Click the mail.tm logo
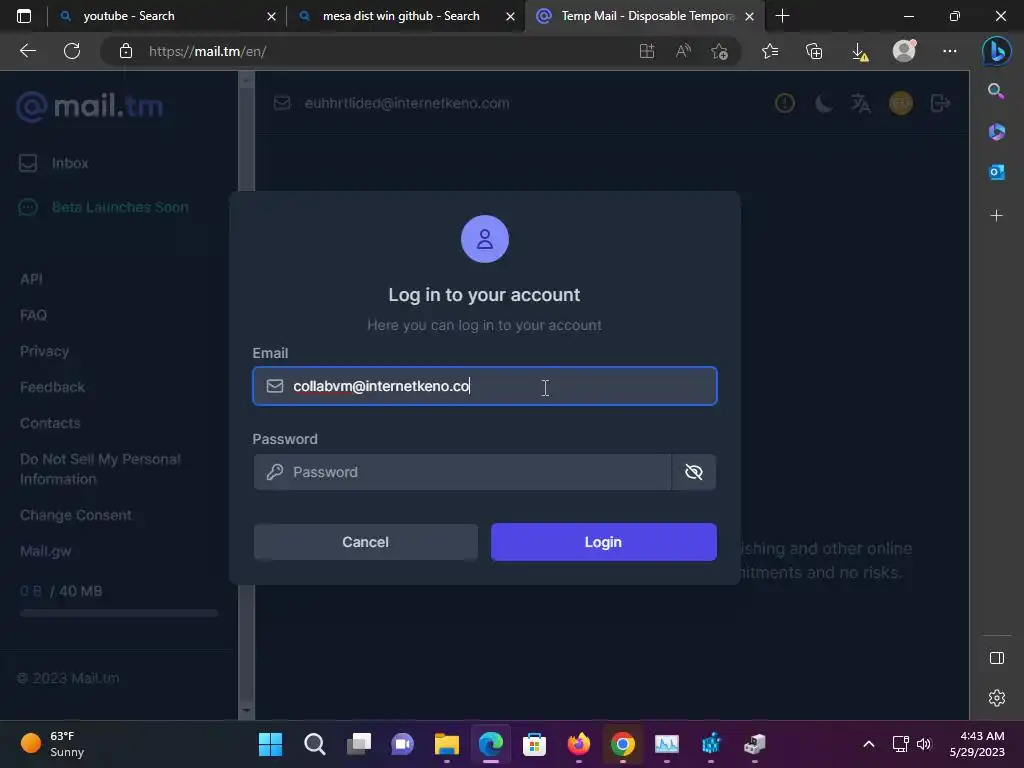The height and width of the screenshot is (768, 1024). [89, 106]
